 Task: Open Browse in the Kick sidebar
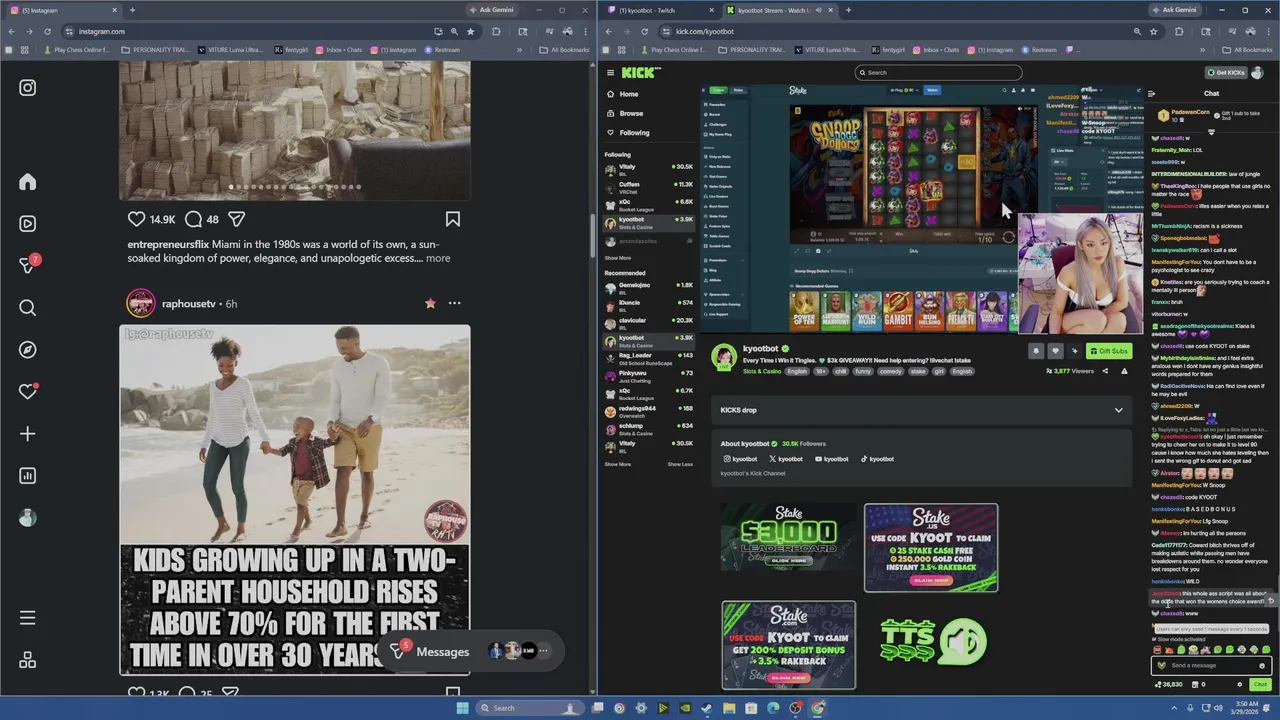631,113
